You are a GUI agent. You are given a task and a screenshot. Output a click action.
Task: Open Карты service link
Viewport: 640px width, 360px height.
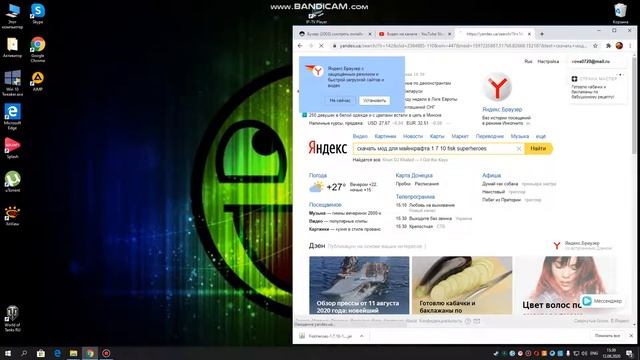(437, 136)
